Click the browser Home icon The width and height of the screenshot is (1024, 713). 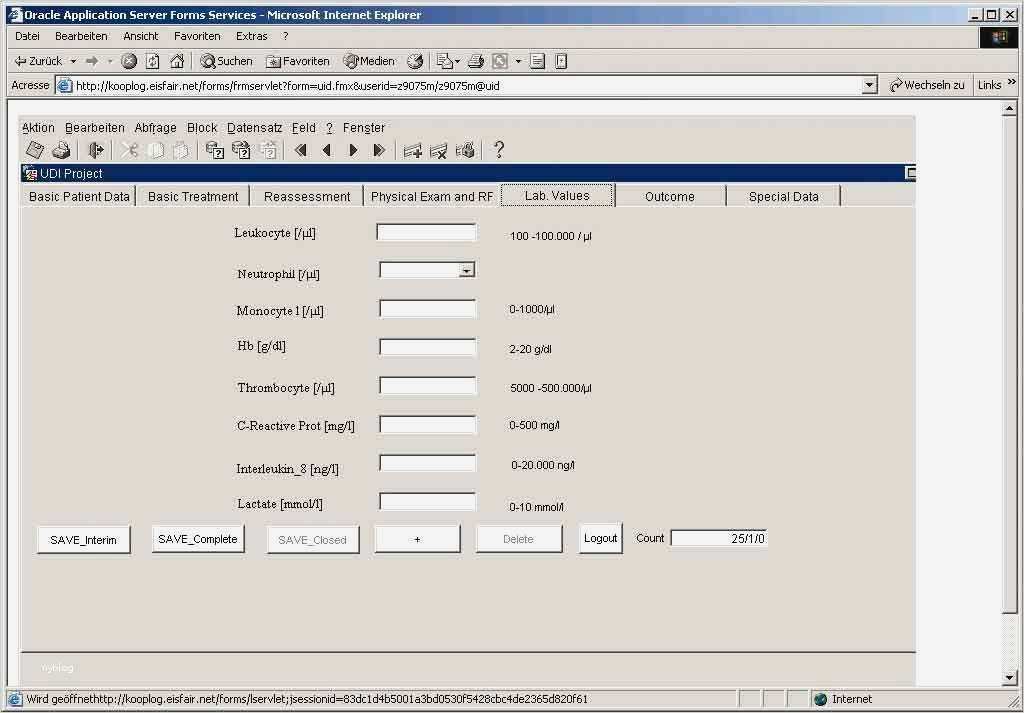pos(177,61)
